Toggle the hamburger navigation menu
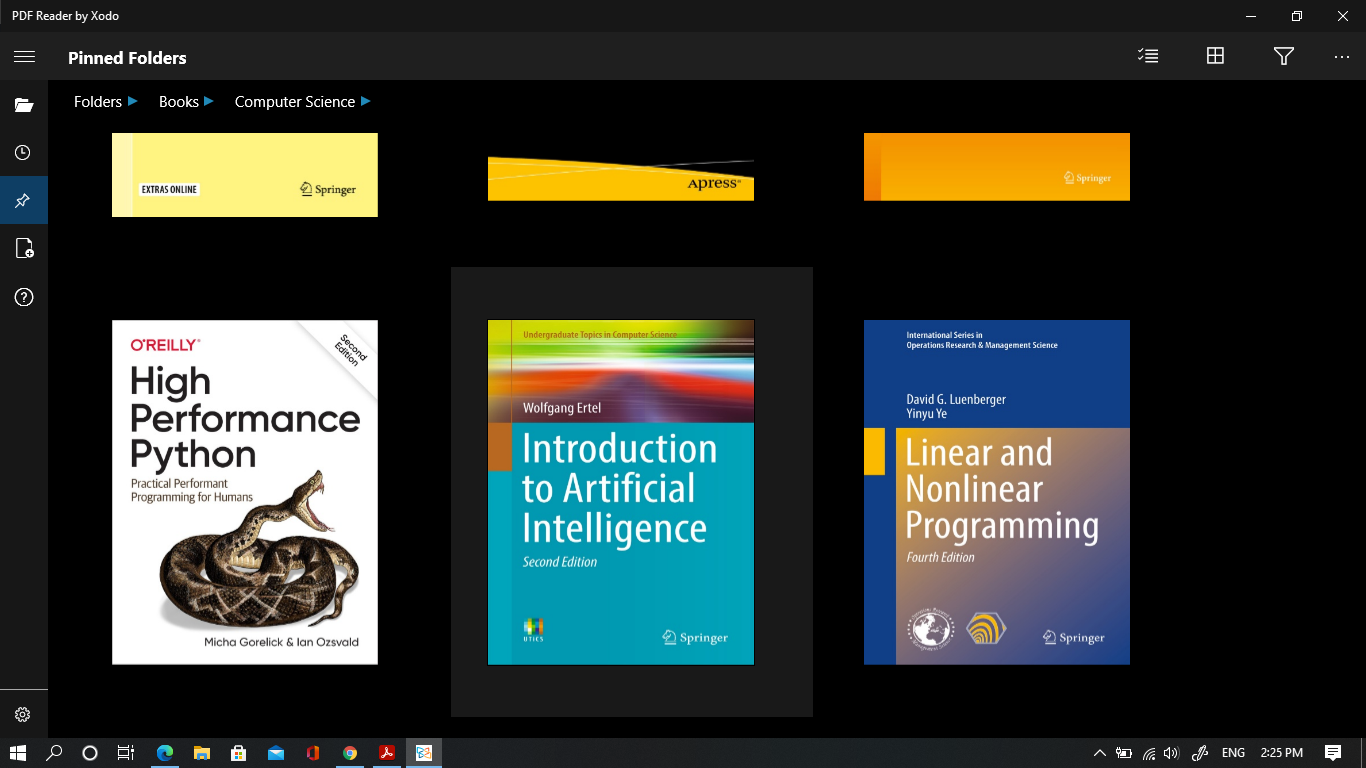This screenshot has width=1366, height=768. point(24,56)
